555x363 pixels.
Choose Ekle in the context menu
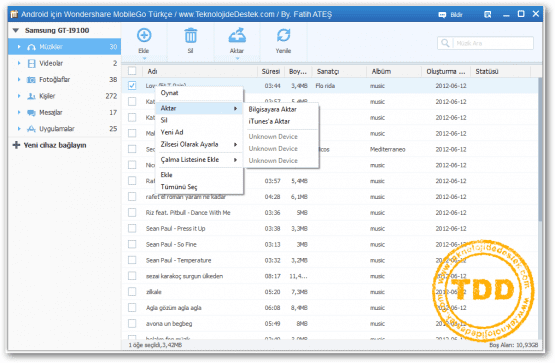(x=199, y=175)
